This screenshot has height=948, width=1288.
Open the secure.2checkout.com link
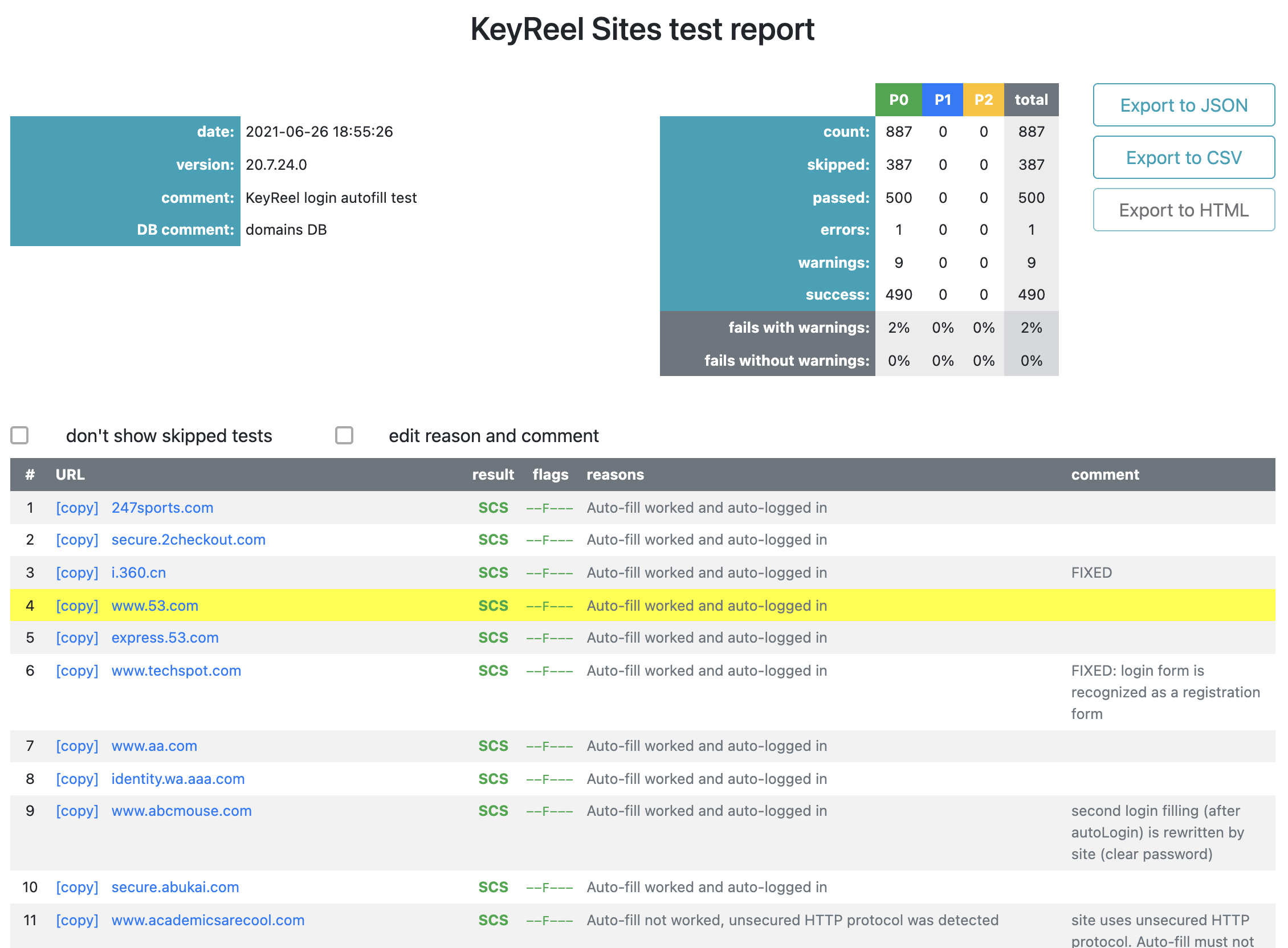click(188, 540)
